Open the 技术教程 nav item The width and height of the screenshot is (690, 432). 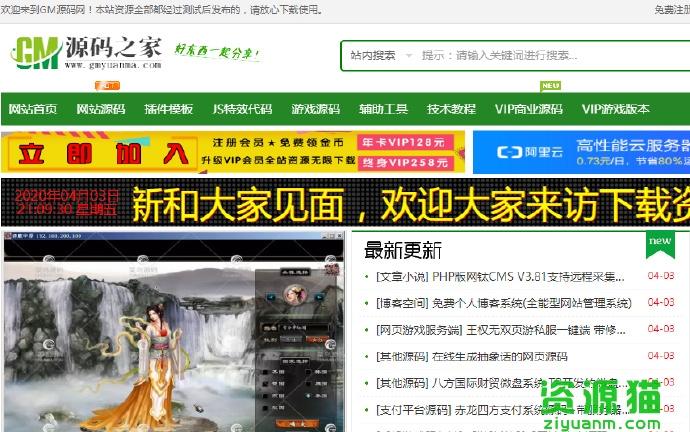(x=451, y=109)
